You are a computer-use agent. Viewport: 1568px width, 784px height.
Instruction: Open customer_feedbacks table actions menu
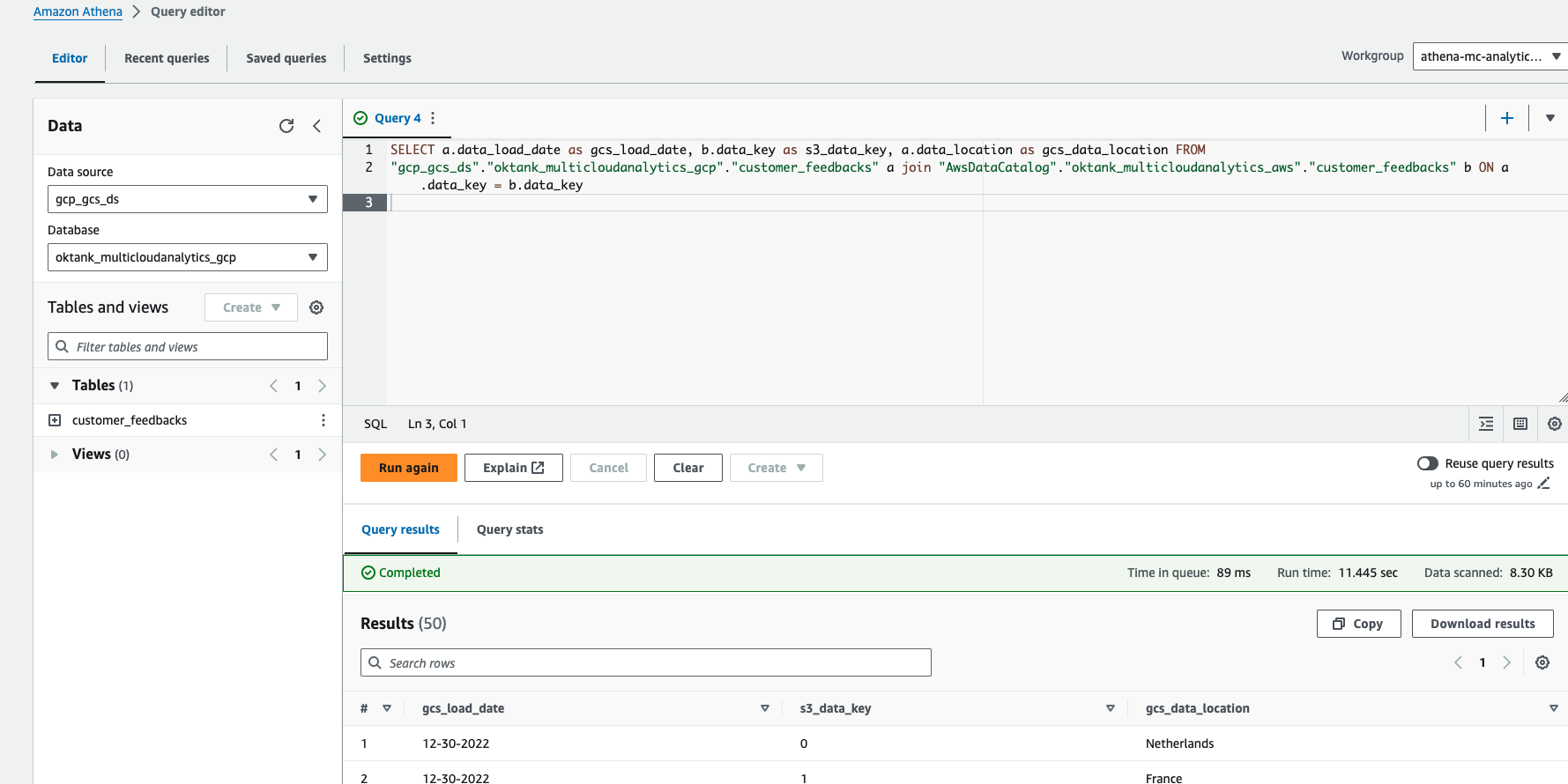point(323,420)
